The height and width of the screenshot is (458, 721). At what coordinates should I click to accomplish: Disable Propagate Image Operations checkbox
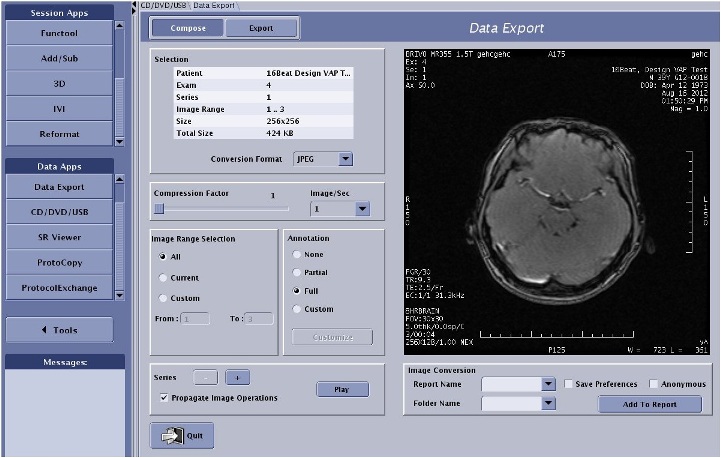point(164,398)
